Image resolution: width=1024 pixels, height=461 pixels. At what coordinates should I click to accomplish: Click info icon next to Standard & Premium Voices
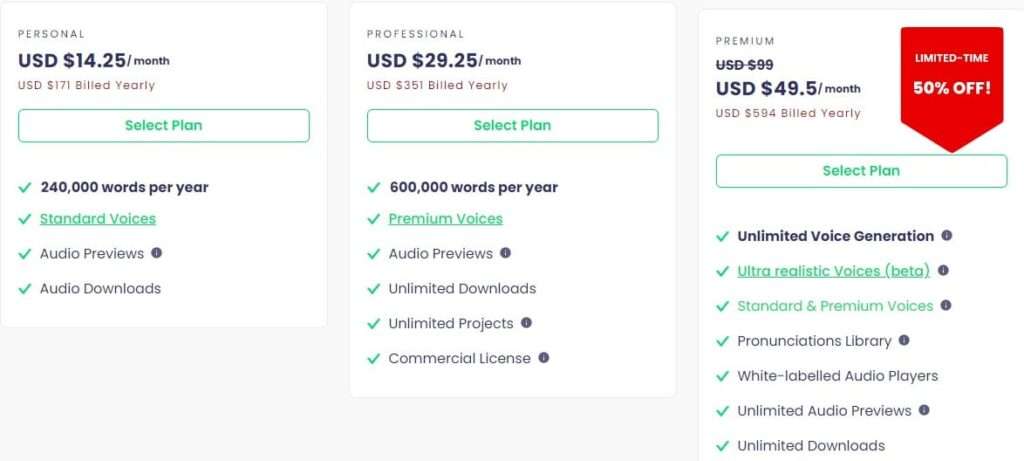[946, 306]
